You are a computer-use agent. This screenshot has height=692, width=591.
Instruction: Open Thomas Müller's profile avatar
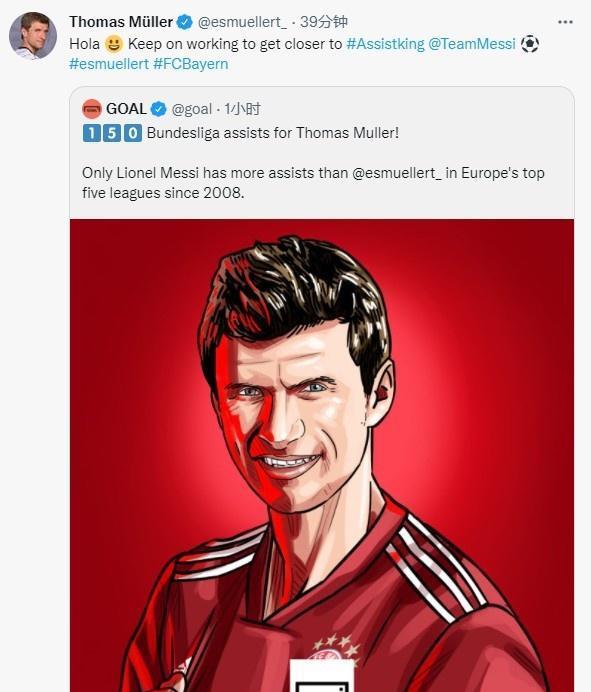[x=33, y=36]
